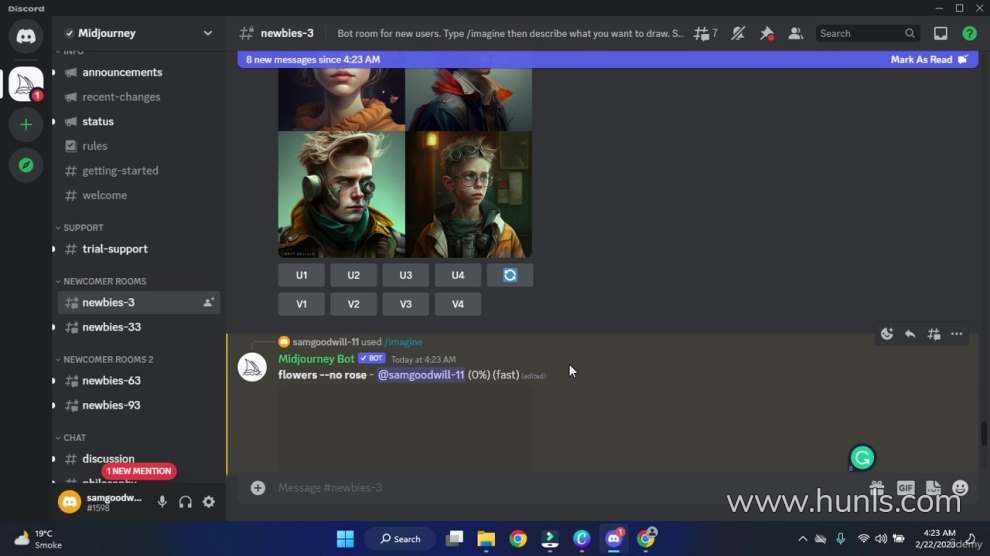Click the V3 variation button
990x556 pixels.
point(405,304)
